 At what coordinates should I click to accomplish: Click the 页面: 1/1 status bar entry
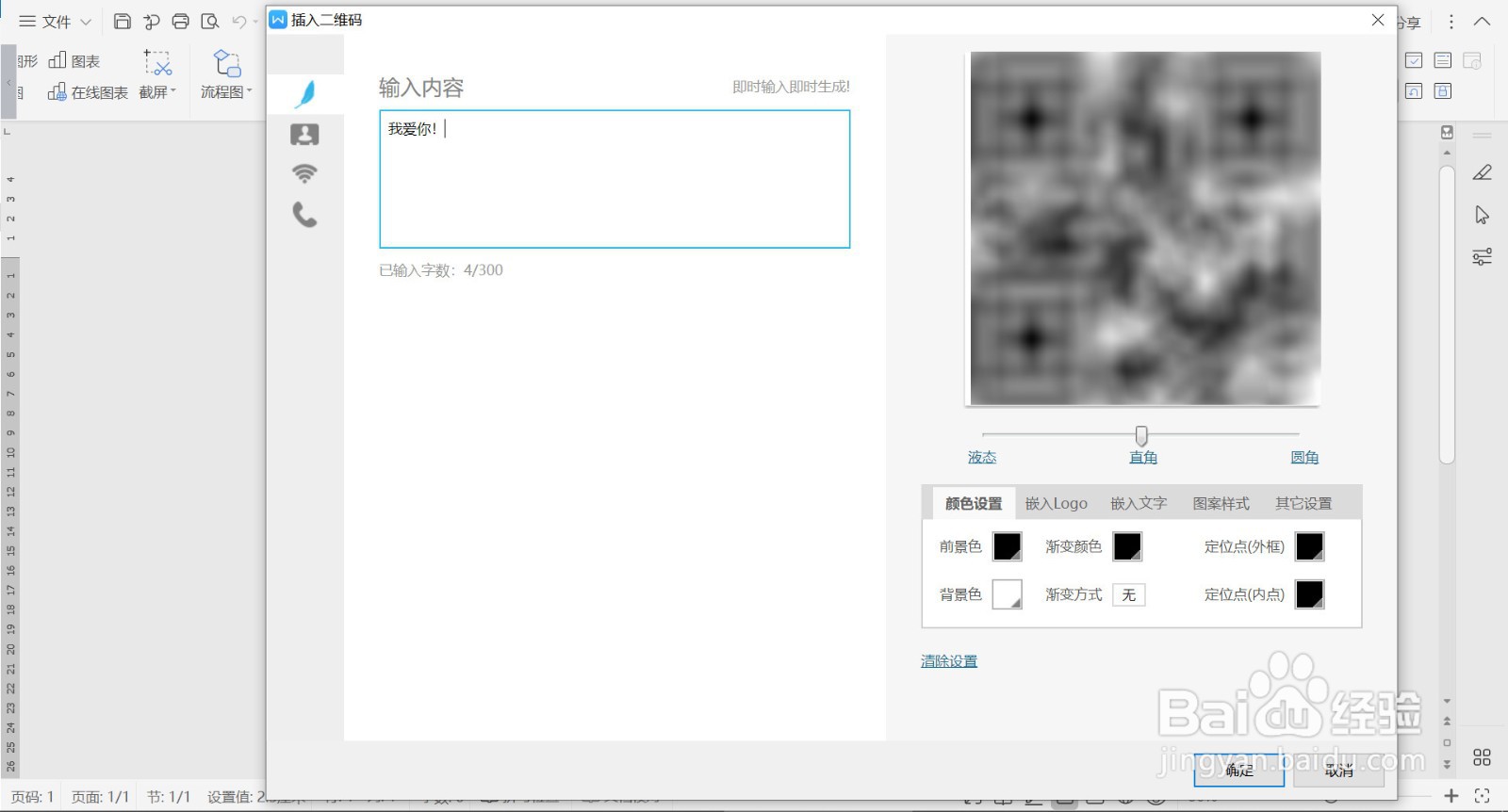[x=100, y=797]
